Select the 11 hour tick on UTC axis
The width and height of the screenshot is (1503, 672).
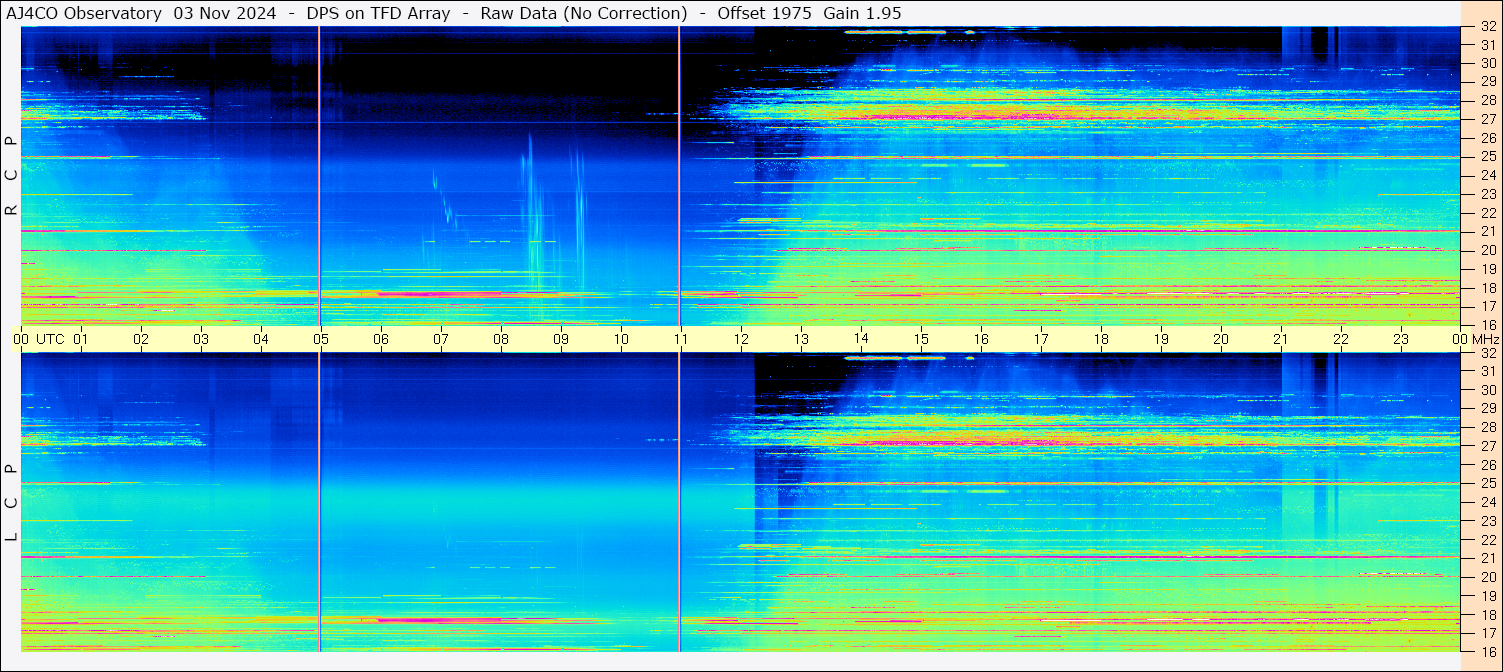[x=681, y=339]
